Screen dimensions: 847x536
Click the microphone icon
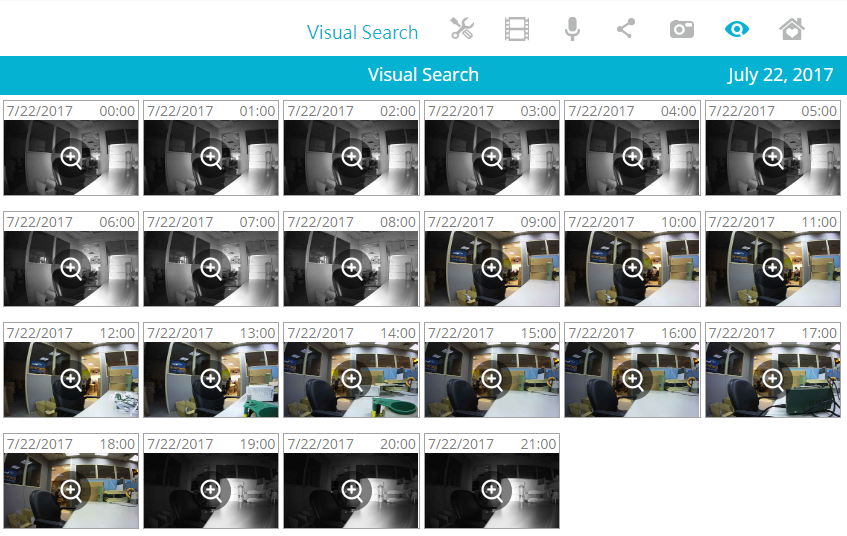(573, 29)
